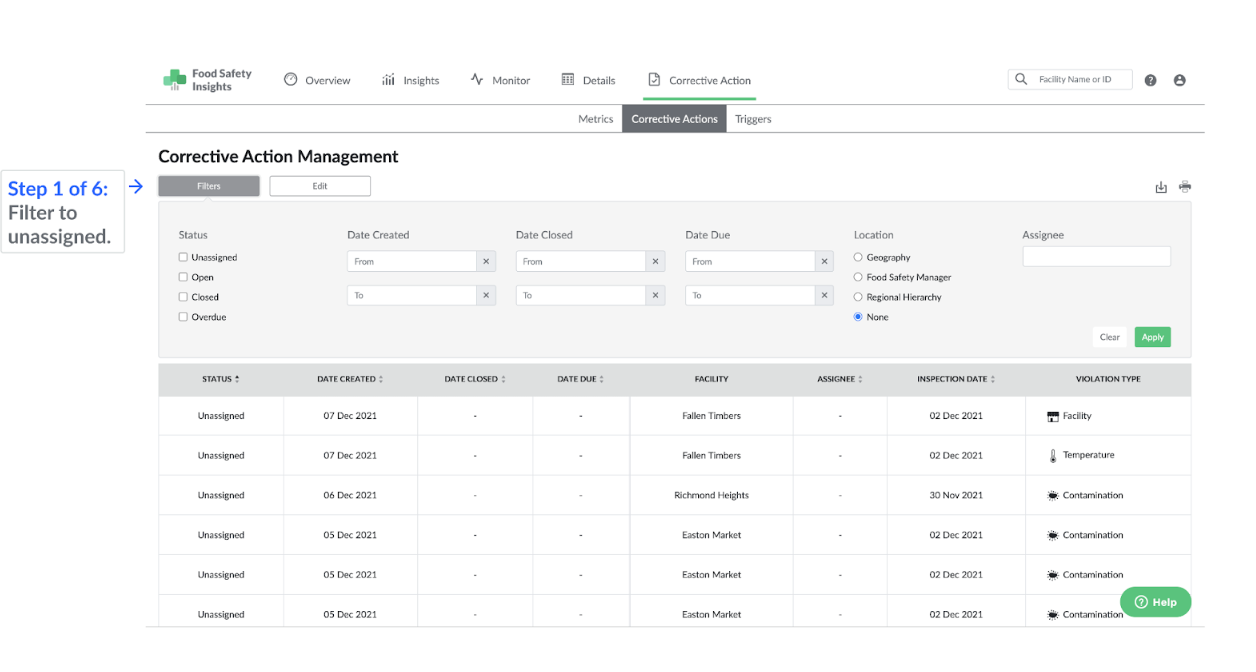Click the search magnifier icon
The width and height of the screenshot is (1256, 672).
(x=1021, y=80)
